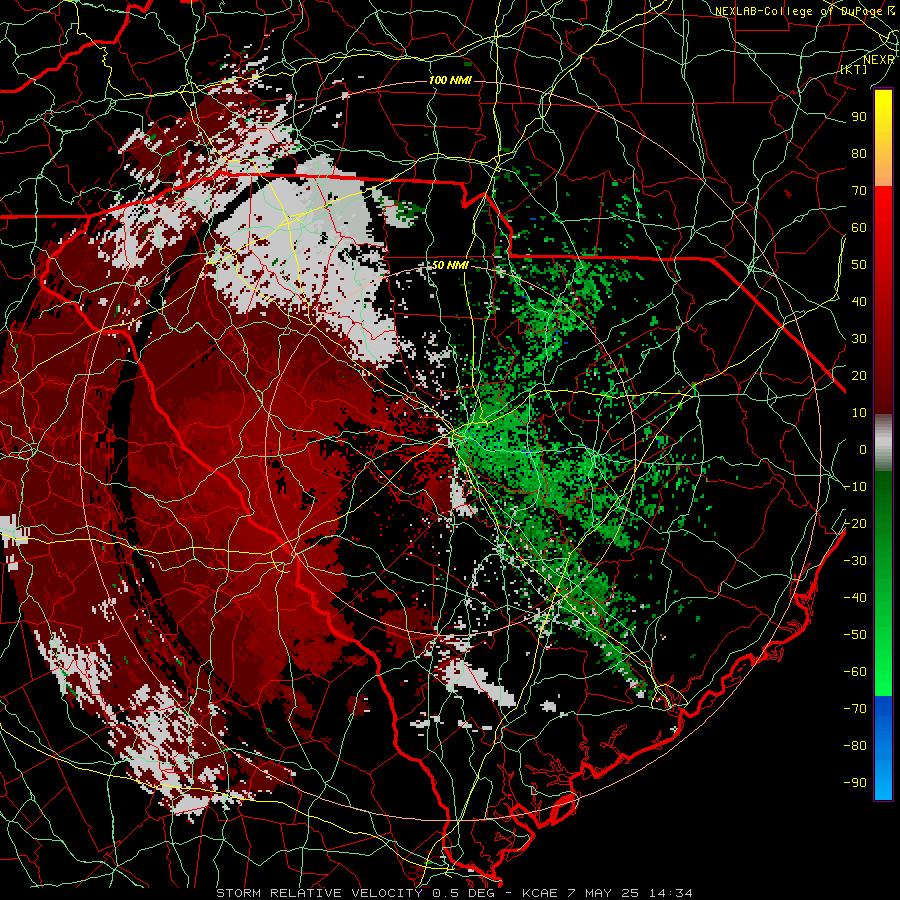Click the 60 value on the velocity scale

click(x=859, y=227)
